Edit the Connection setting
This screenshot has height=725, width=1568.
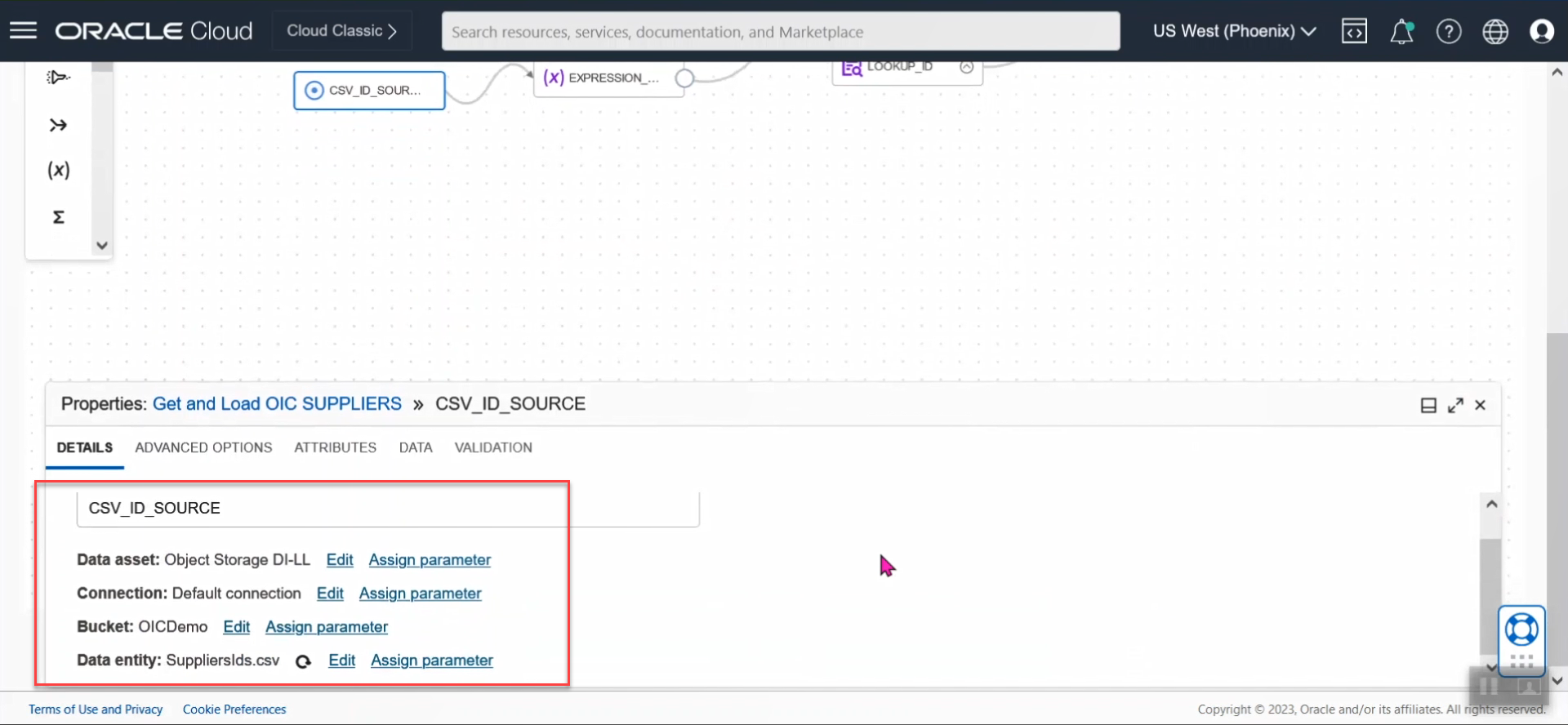point(330,594)
